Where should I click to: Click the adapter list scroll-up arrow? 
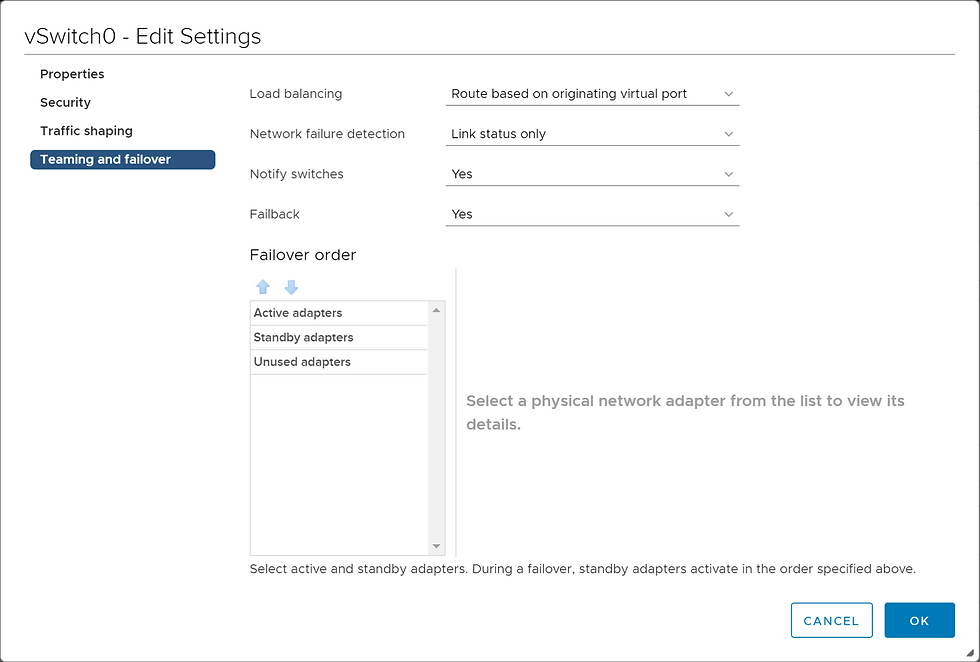click(436, 310)
